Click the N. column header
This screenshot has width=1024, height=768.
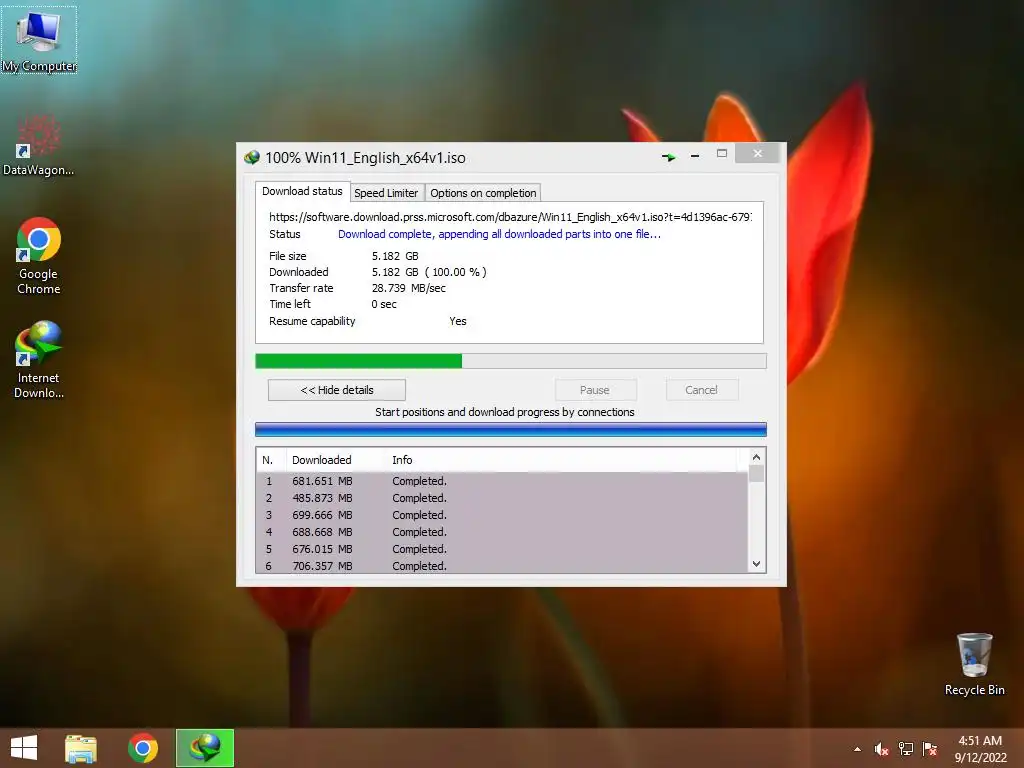click(272, 460)
